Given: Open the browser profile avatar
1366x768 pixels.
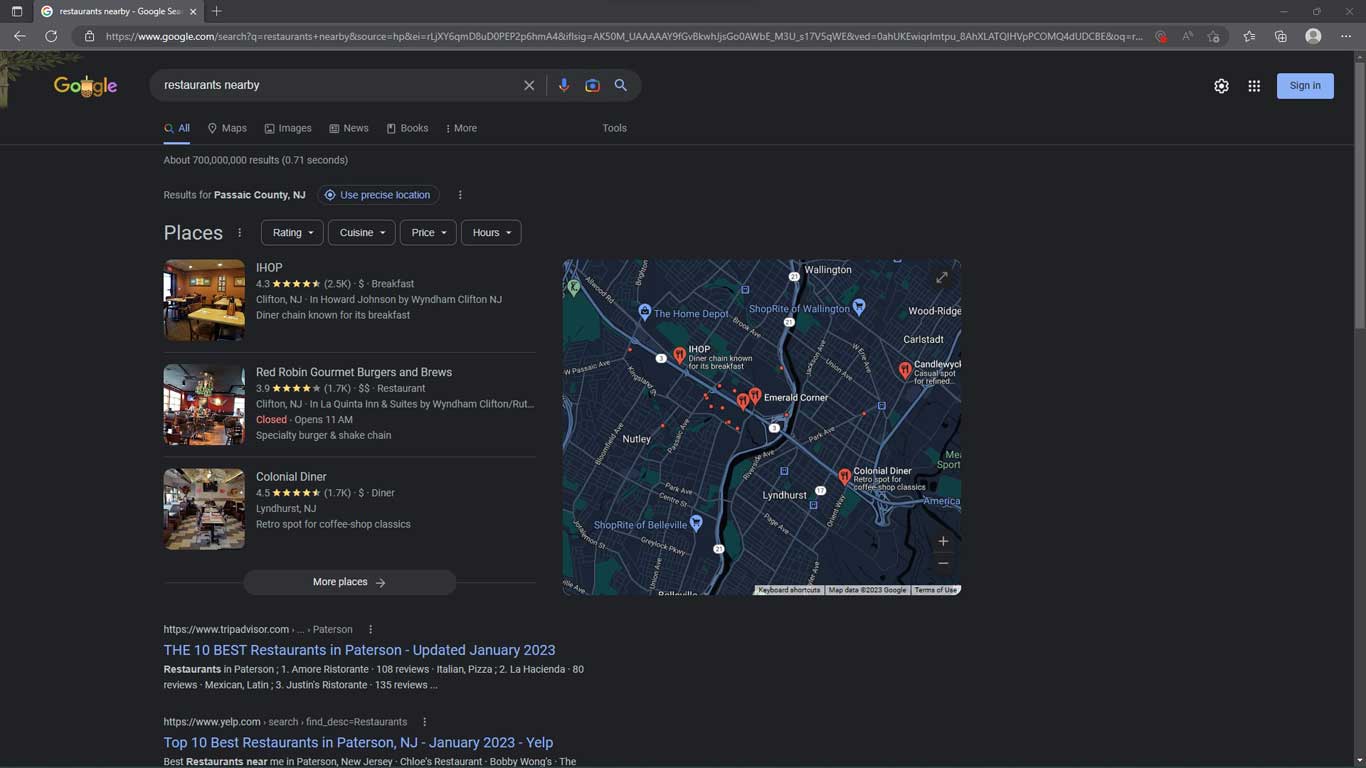Looking at the screenshot, I should click(x=1313, y=36).
